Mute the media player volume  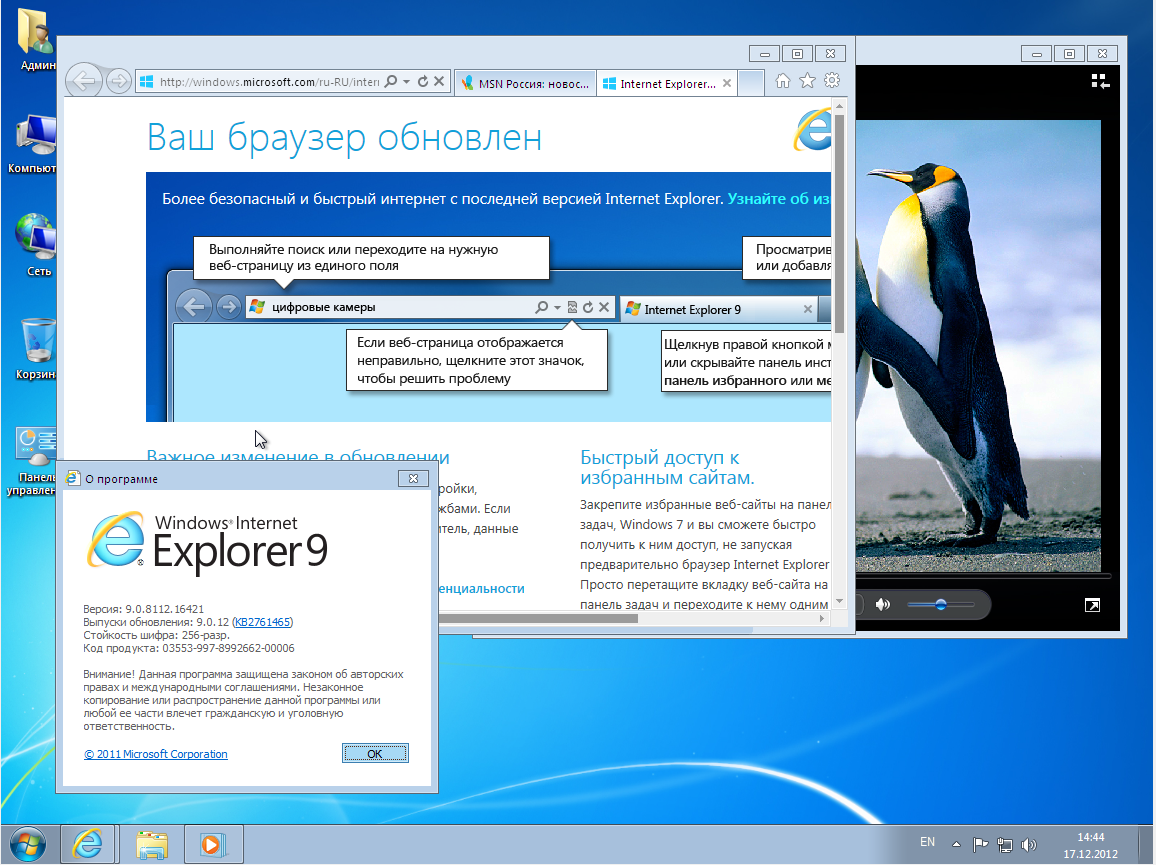882,605
